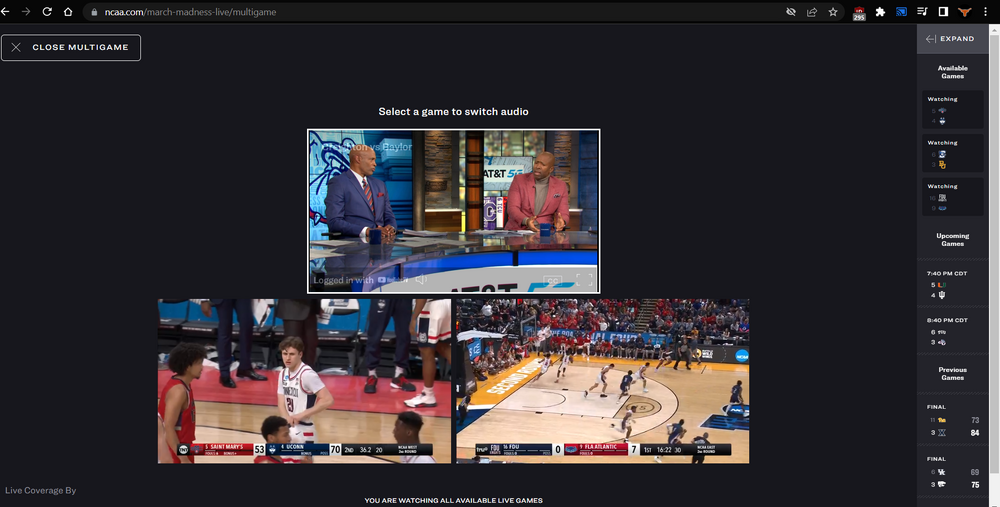
Task: Toggle closed captions on the studio video
Action: point(552,281)
